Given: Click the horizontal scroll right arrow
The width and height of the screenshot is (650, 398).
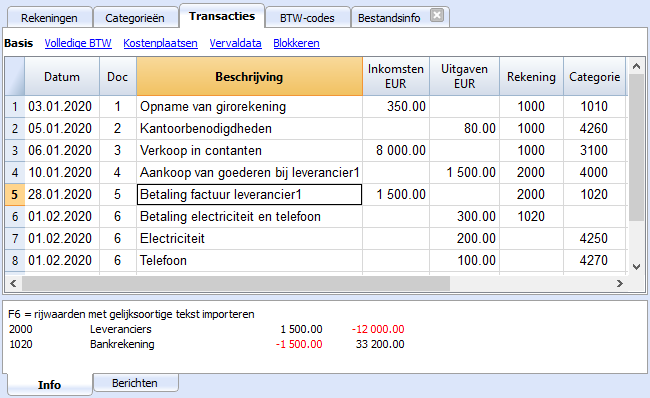Looking at the screenshot, I should (x=620, y=284).
